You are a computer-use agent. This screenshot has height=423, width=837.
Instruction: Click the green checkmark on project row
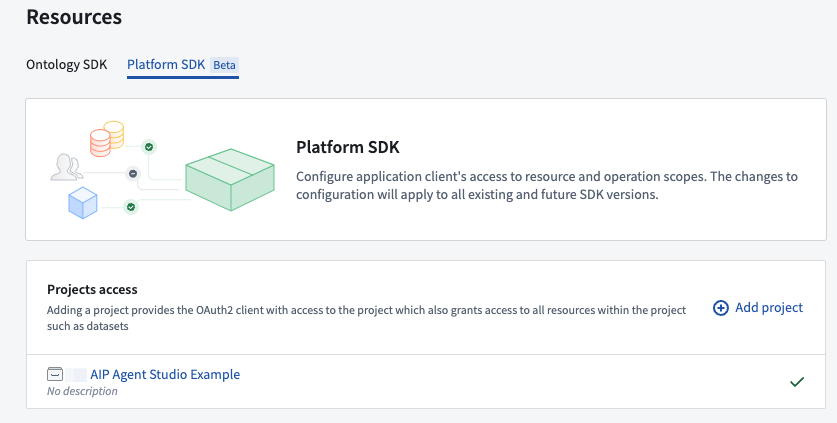797,382
